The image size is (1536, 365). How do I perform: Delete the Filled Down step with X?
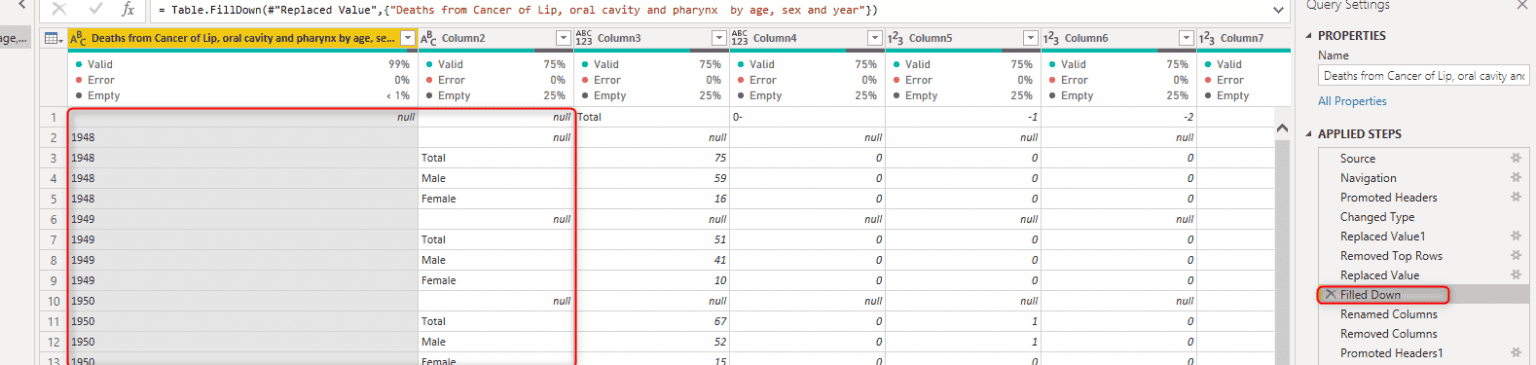tap(1330, 295)
